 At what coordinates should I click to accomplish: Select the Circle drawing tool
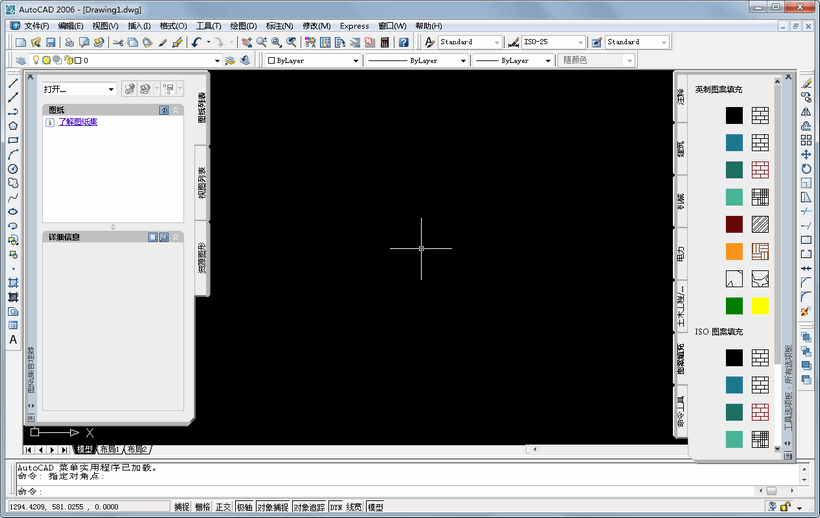coord(13,169)
